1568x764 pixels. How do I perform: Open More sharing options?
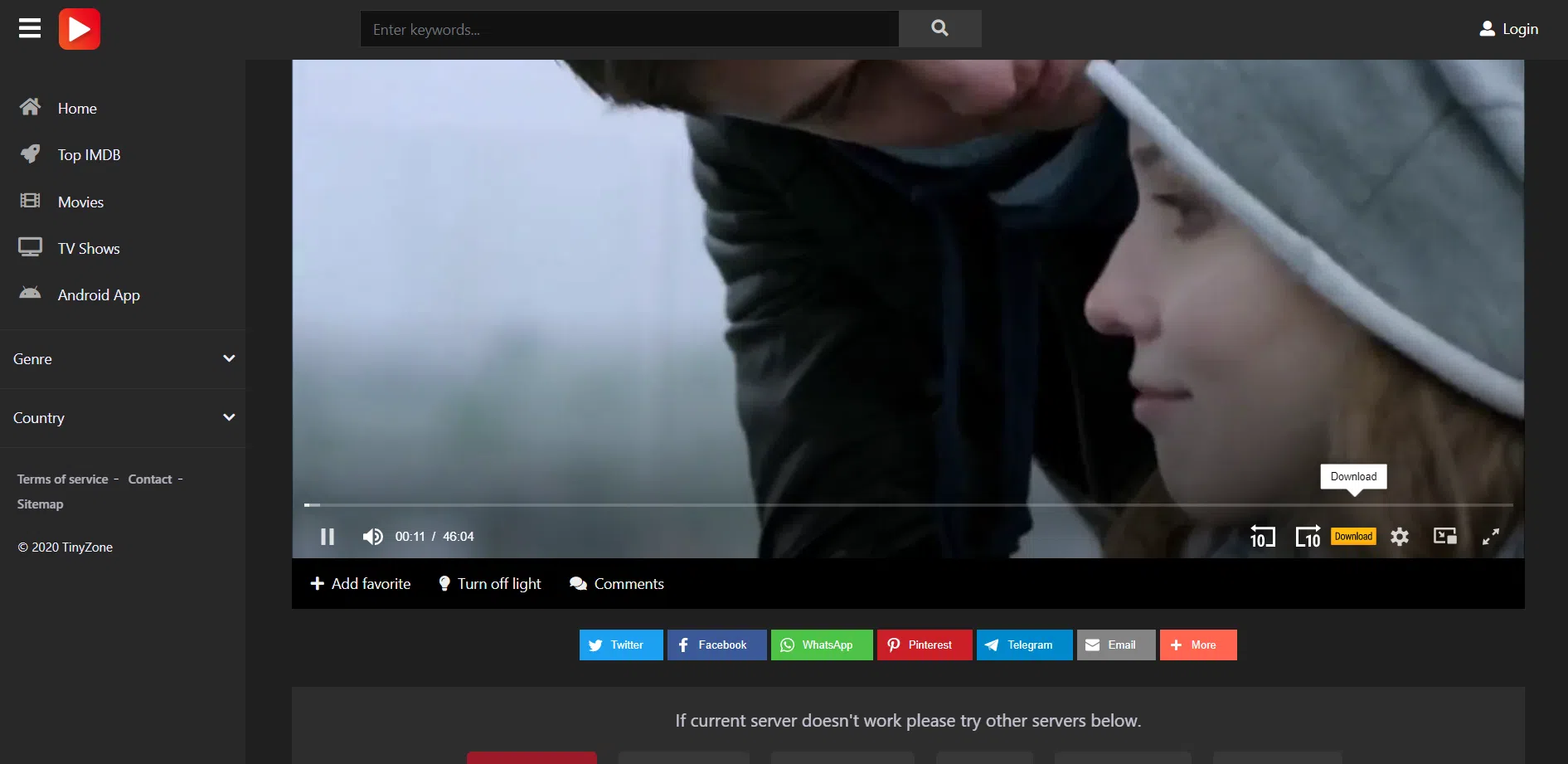[x=1198, y=645]
